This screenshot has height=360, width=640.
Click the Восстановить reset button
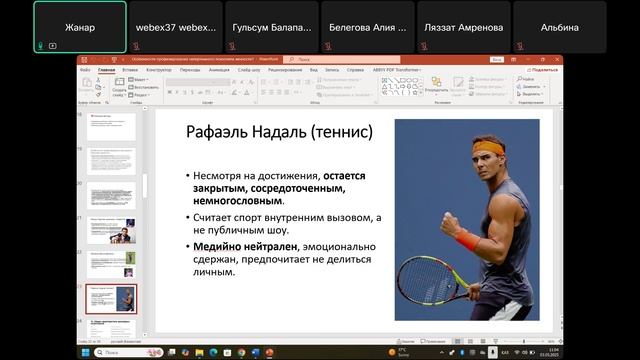point(144,87)
